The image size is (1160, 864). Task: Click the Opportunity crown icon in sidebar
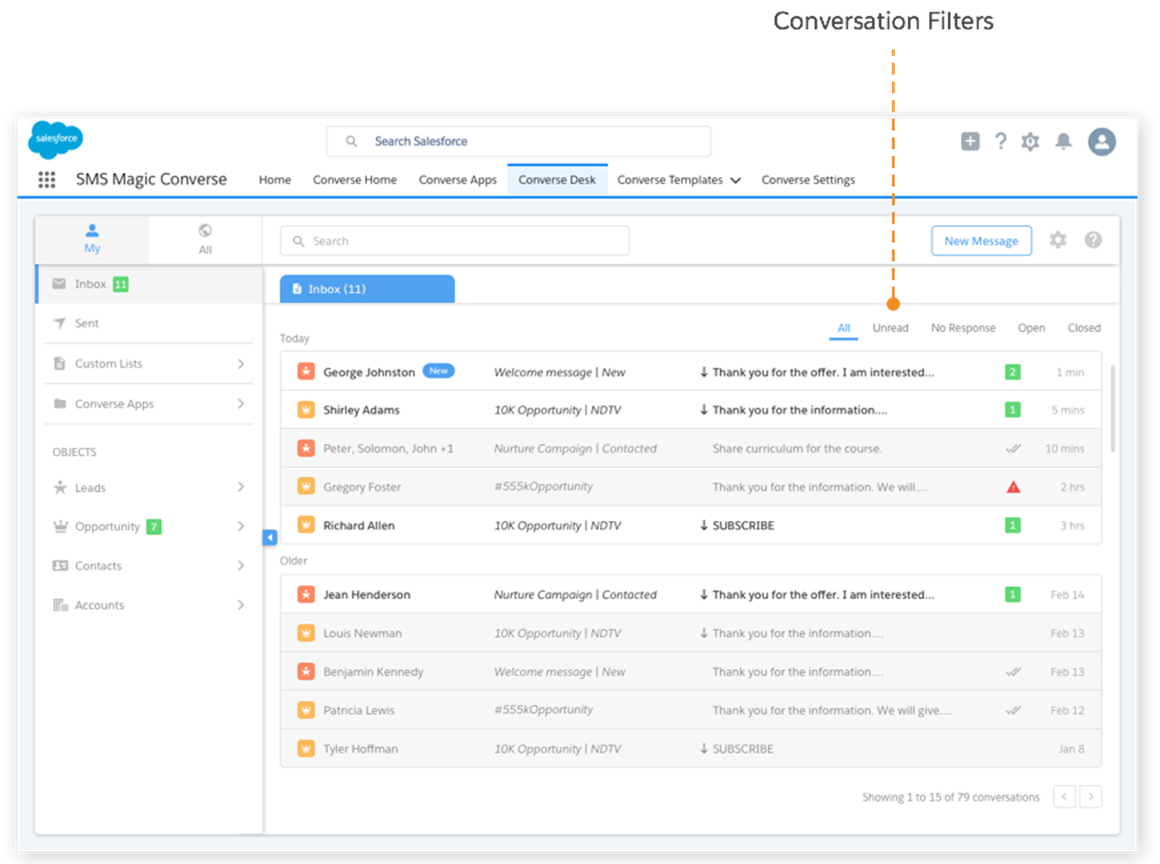tap(60, 526)
